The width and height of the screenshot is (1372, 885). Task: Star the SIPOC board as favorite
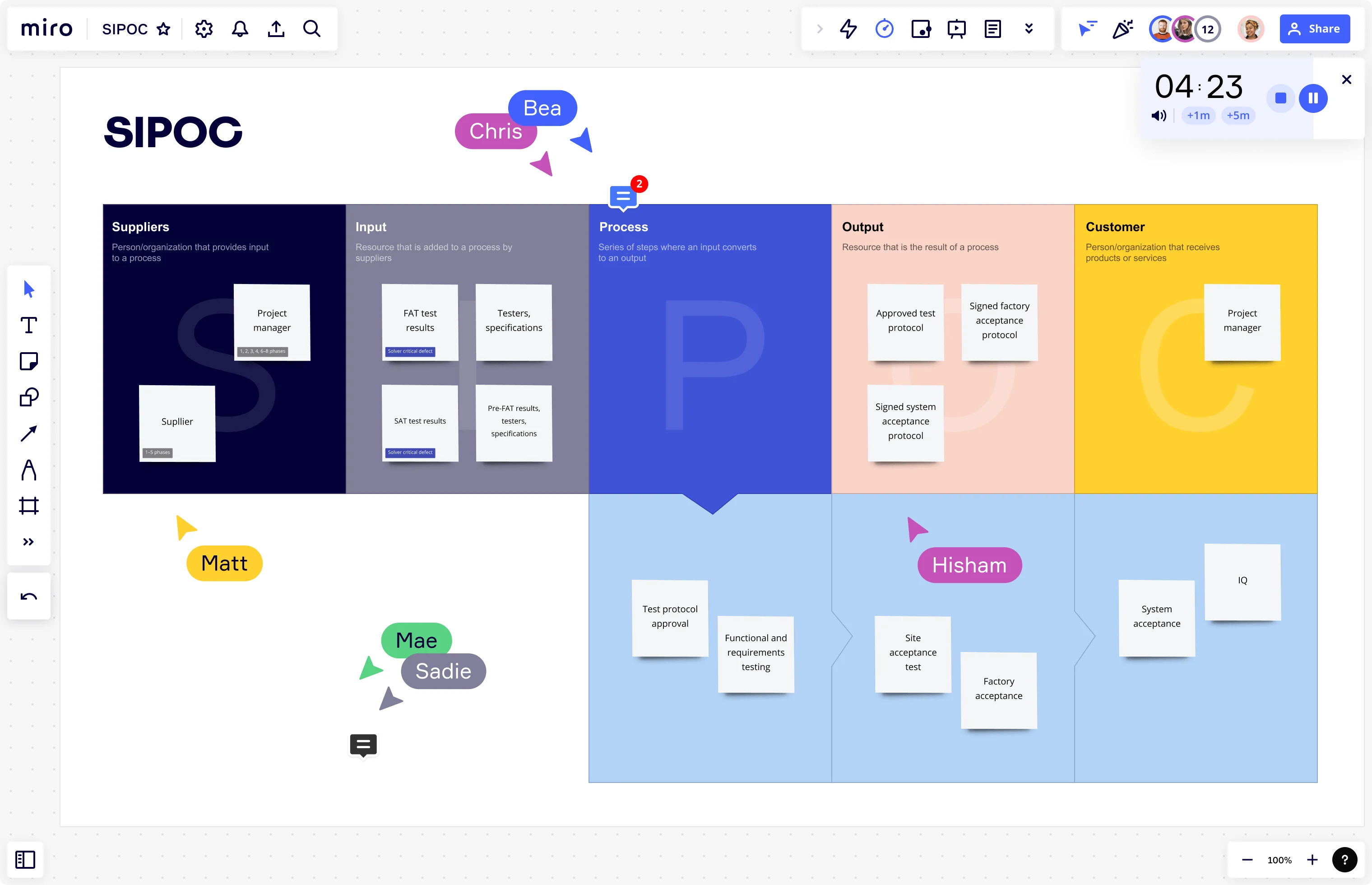tap(164, 29)
